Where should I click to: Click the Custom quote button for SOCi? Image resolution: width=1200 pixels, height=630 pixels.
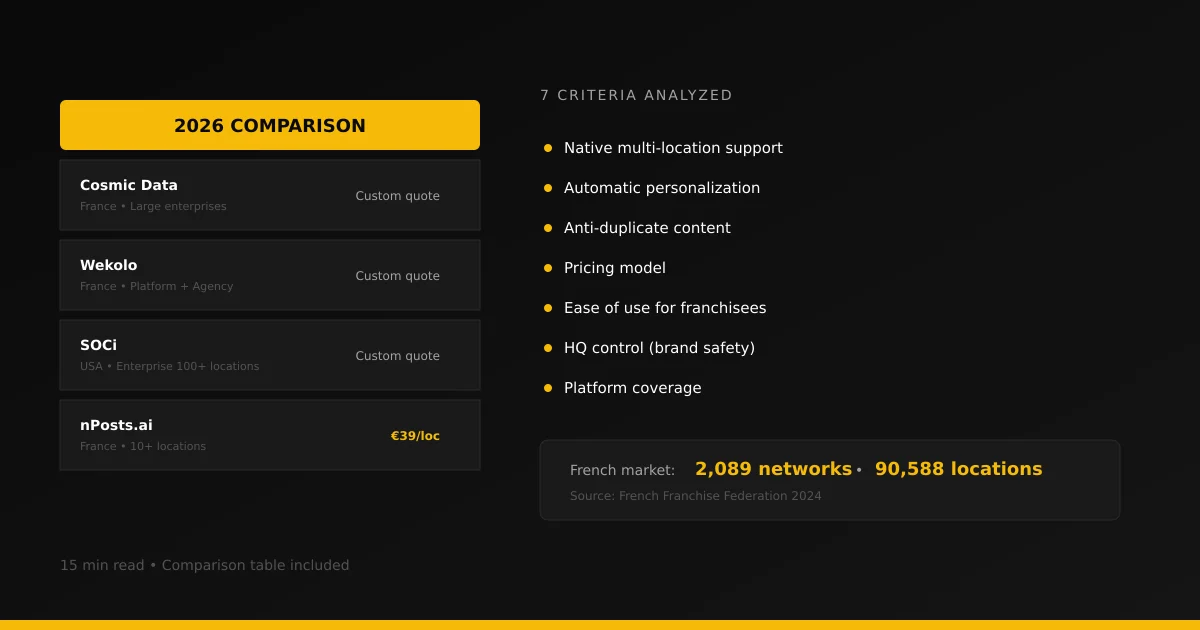pos(397,355)
